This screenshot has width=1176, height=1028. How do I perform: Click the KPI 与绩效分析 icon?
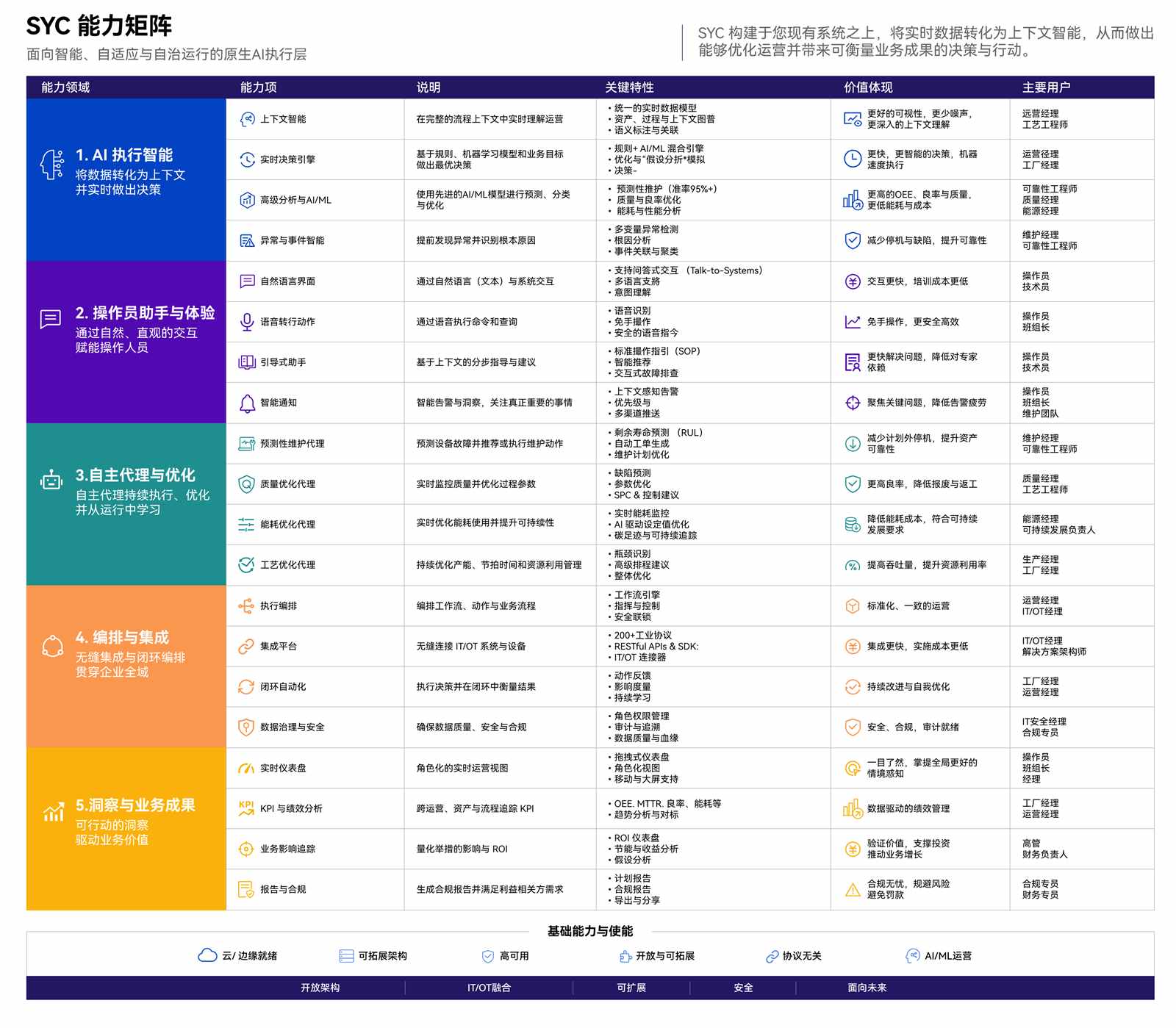[x=246, y=808]
